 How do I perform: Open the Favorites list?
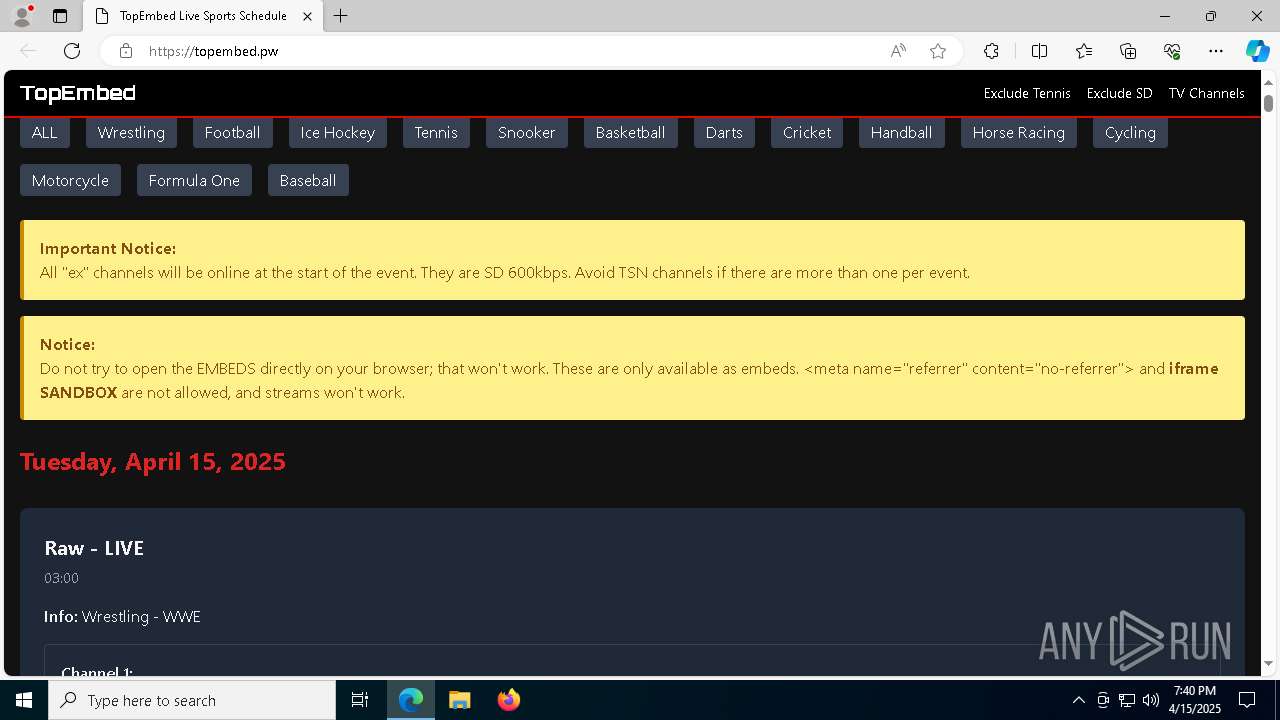click(x=1084, y=51)
